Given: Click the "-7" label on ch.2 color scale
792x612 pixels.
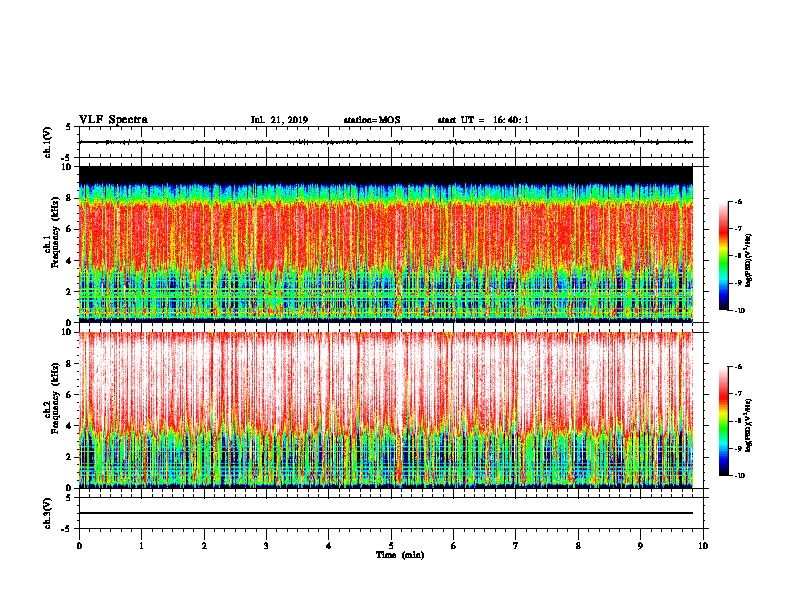Looking at the screenshot, I should click(x=739, y=394).
